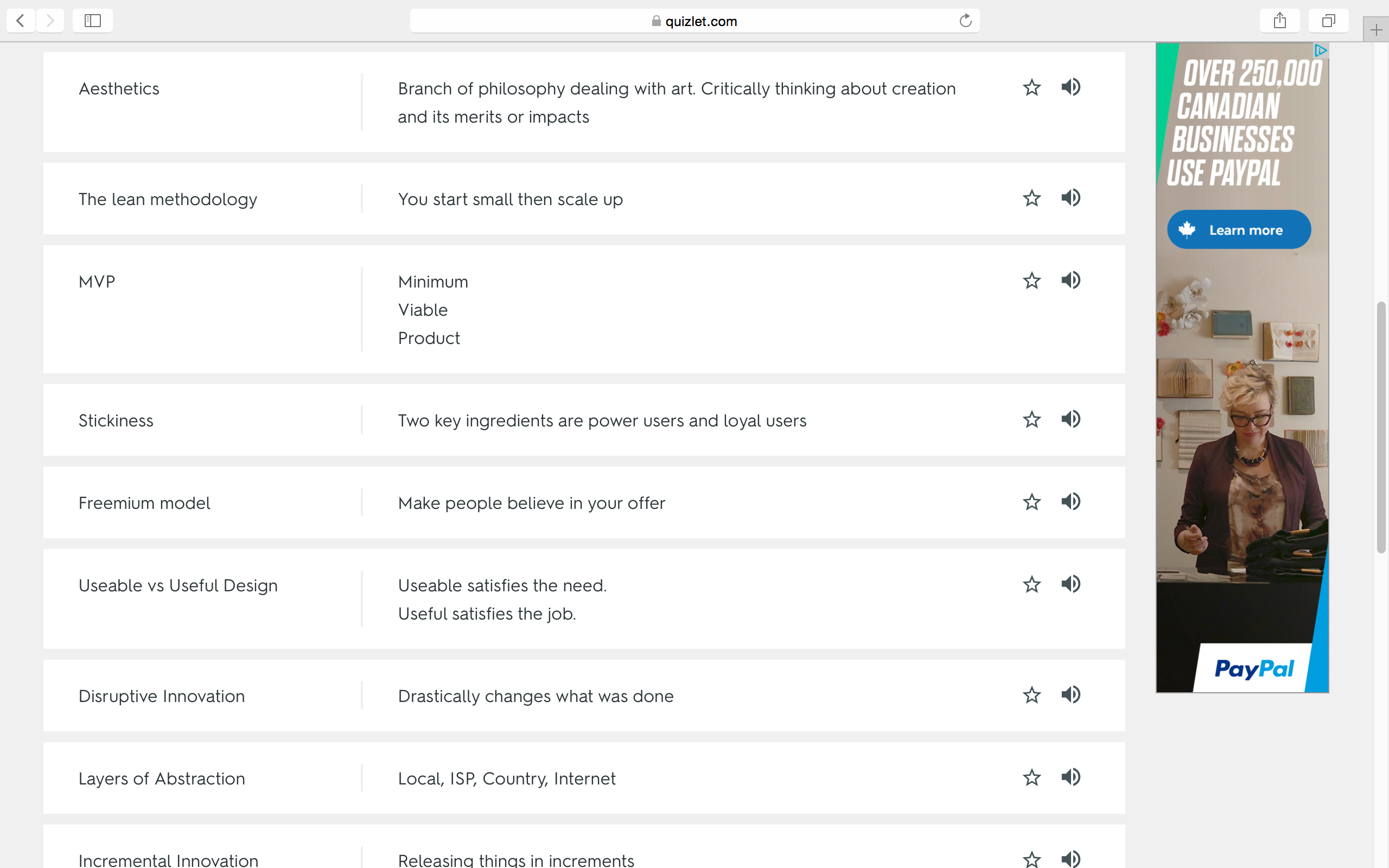The width and height of the screenshot is (1389, 868).
Task: Open a new tab with plus button
Action: click(x=1376, y=30)
